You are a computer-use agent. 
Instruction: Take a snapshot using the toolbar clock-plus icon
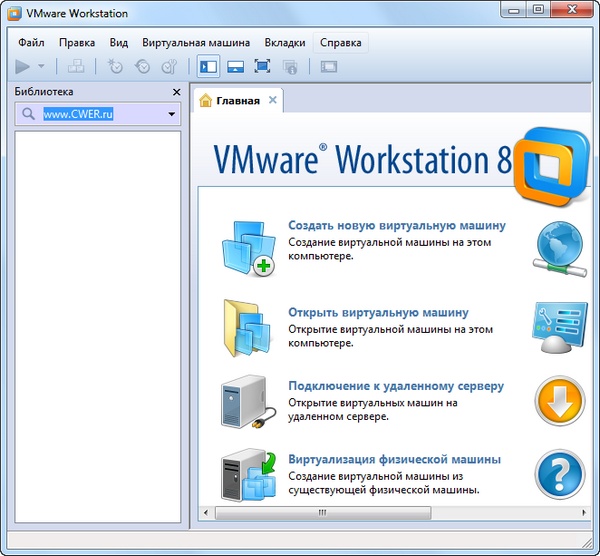[116, 67]
